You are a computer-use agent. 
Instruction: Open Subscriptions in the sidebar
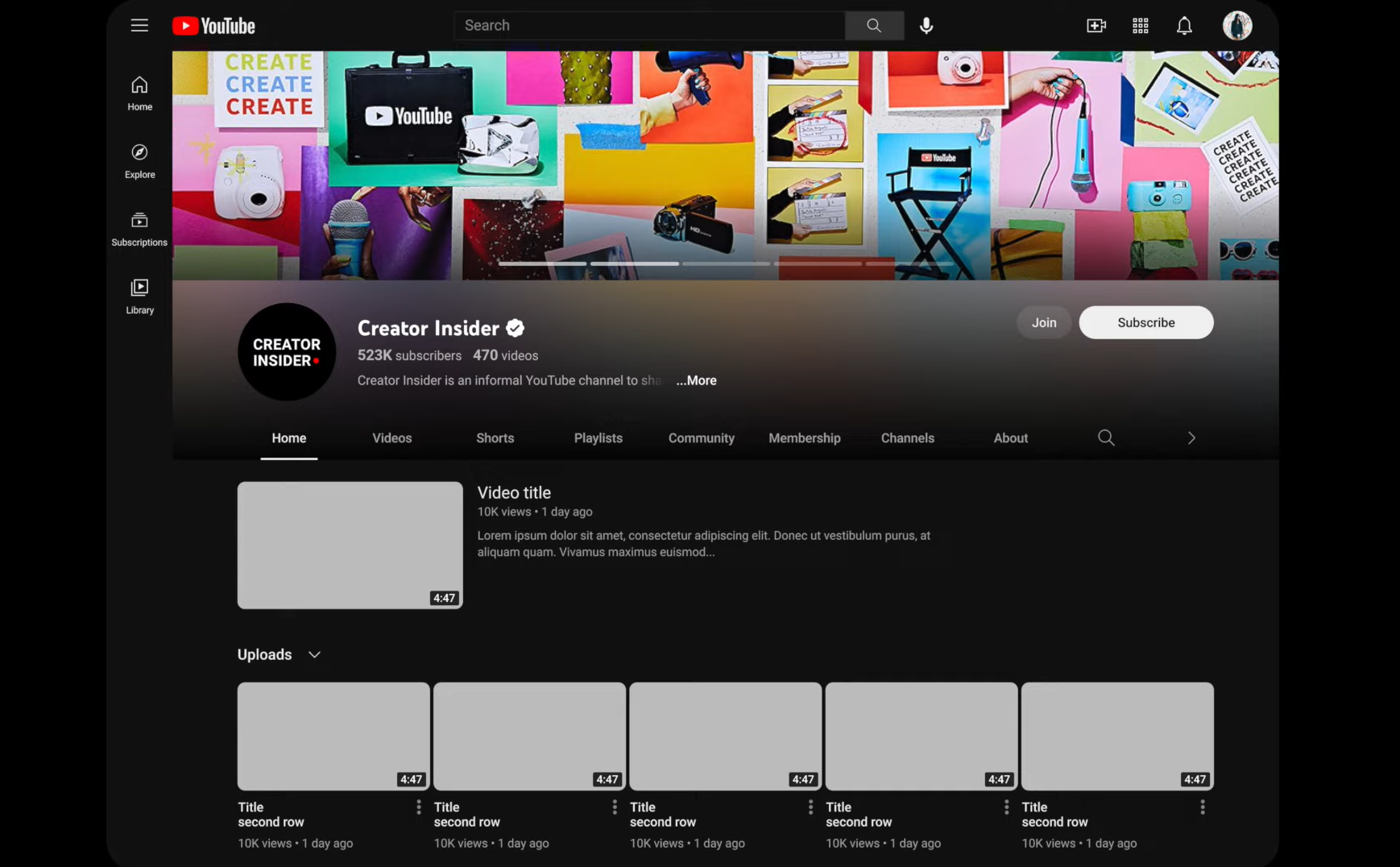click(x=139, y=229)
